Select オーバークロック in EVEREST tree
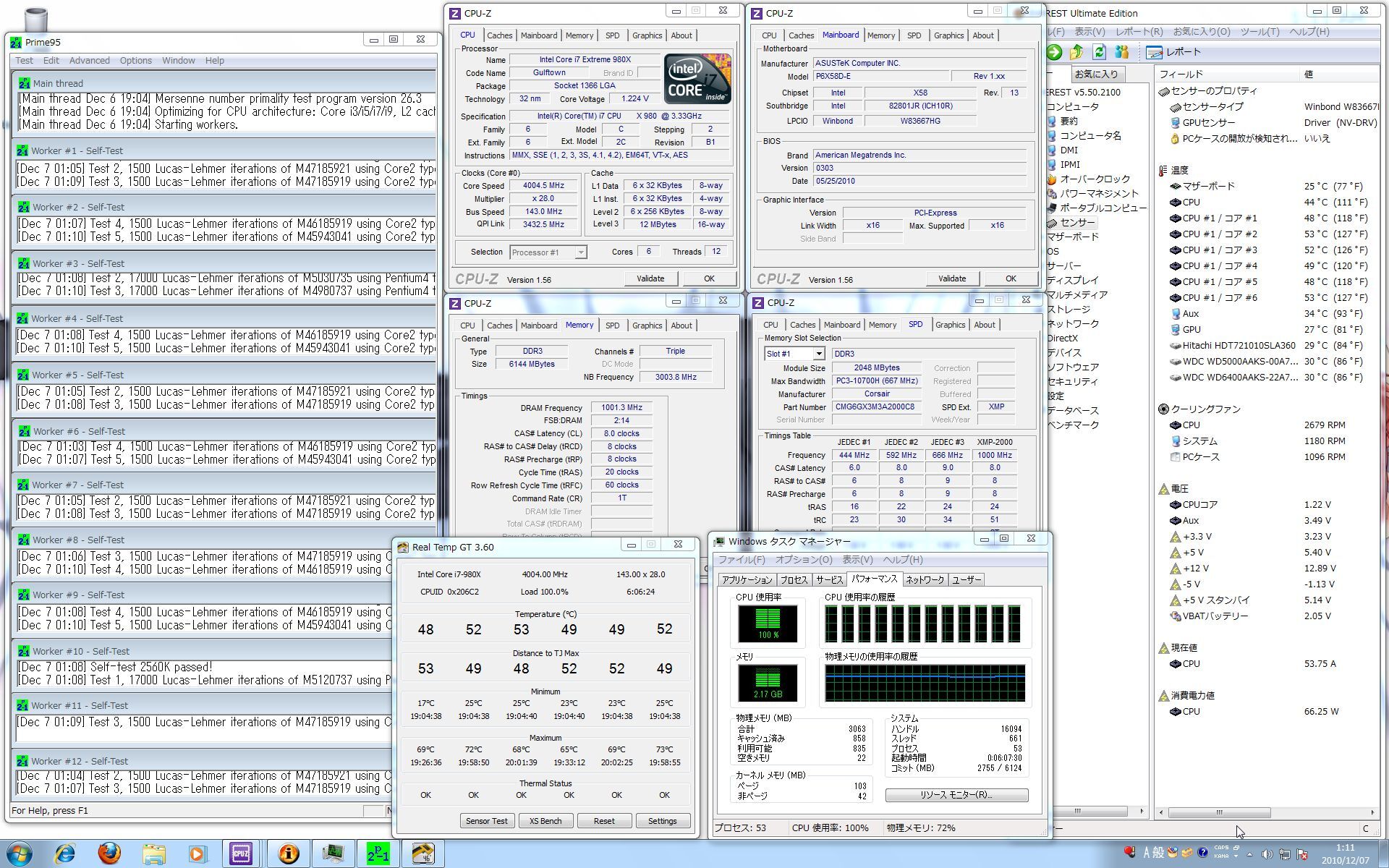Viewport: 1389px width, 868px height. click(x=1094, y=179)
